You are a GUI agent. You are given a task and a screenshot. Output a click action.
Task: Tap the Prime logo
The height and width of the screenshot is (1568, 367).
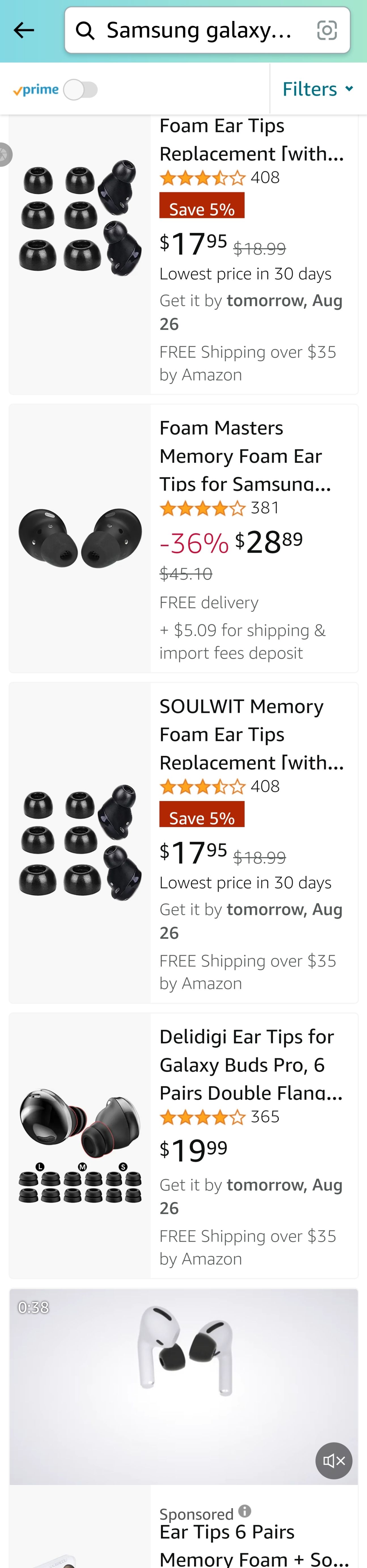(x=36, y=90)
